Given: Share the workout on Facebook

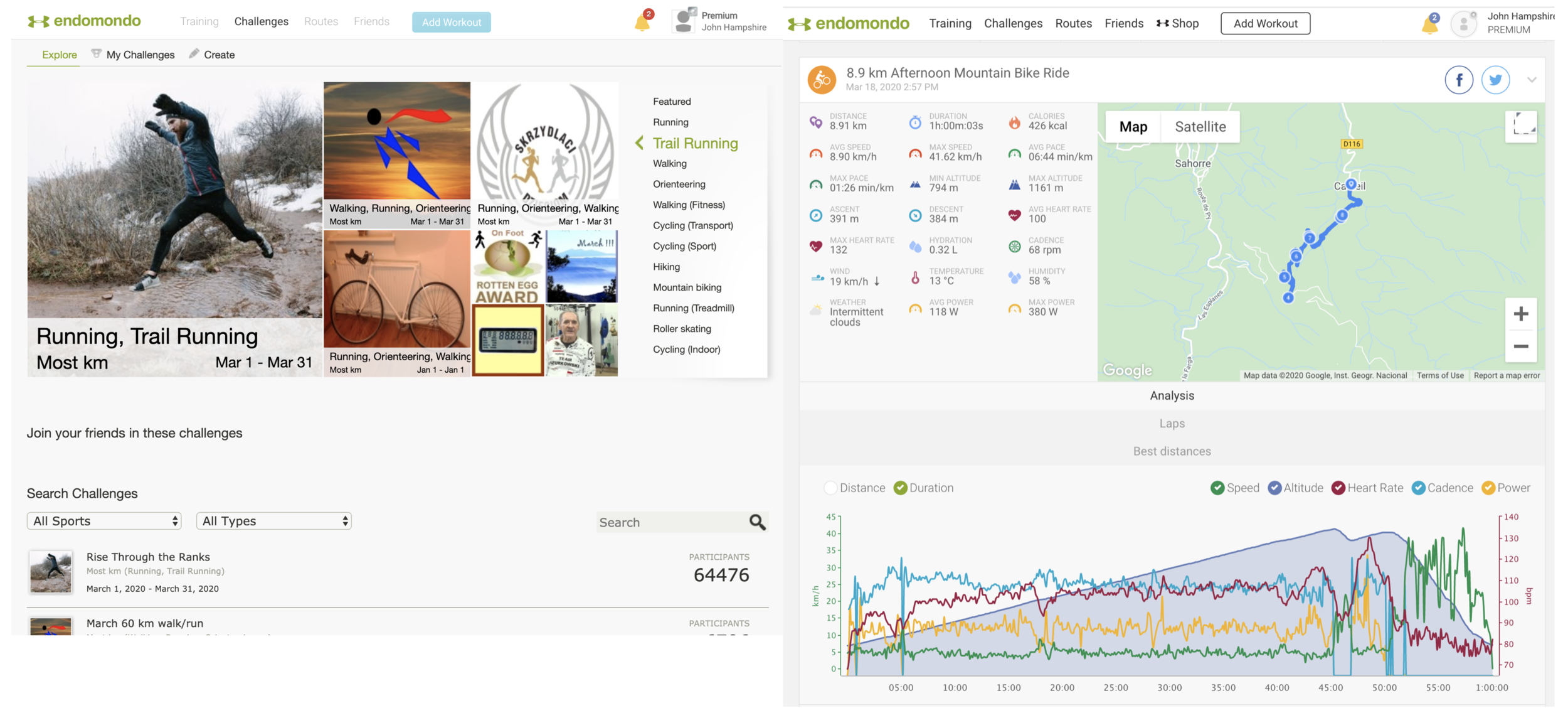Looking at the screenshot, I should pyautogui.click(x=1459, y=80).
